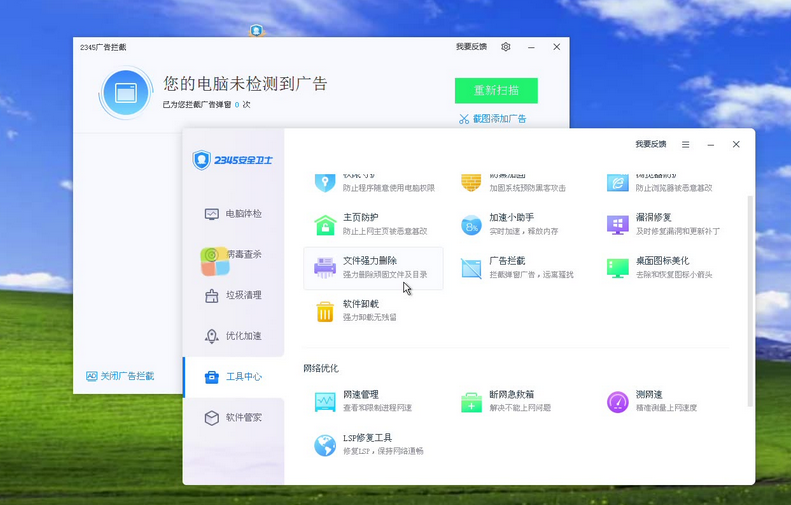The image size is (791, 505).
Task: Click the 已为您拦截广告弹窗 0 次 text
Action: [206, 104]
